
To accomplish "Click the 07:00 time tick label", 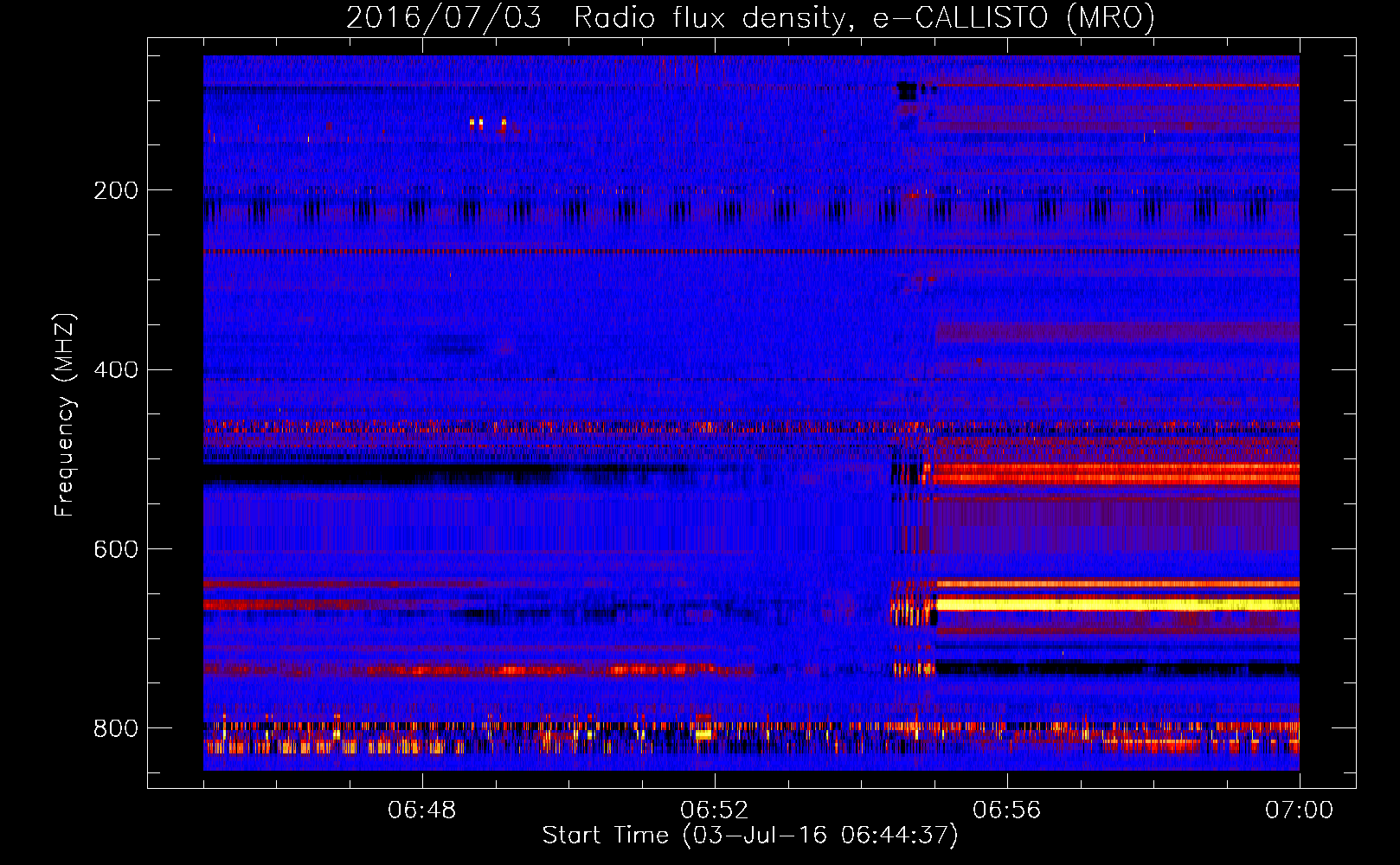I will [1300, 811].
